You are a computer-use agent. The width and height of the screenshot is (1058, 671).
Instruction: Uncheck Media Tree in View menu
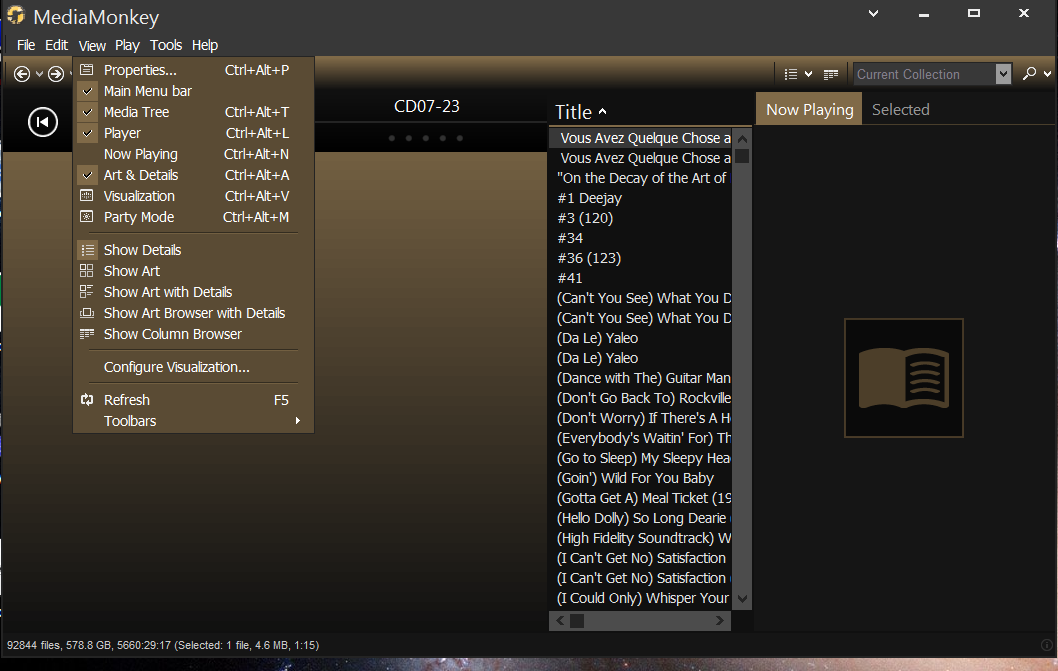[x=136, y=112]
